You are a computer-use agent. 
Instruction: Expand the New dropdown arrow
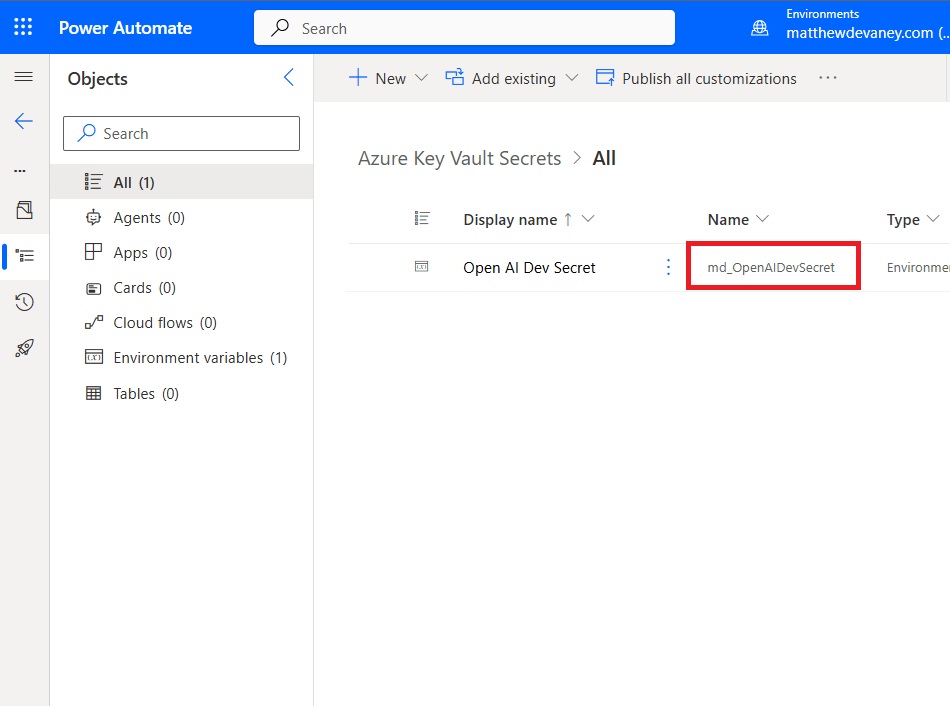coord(421,78)
